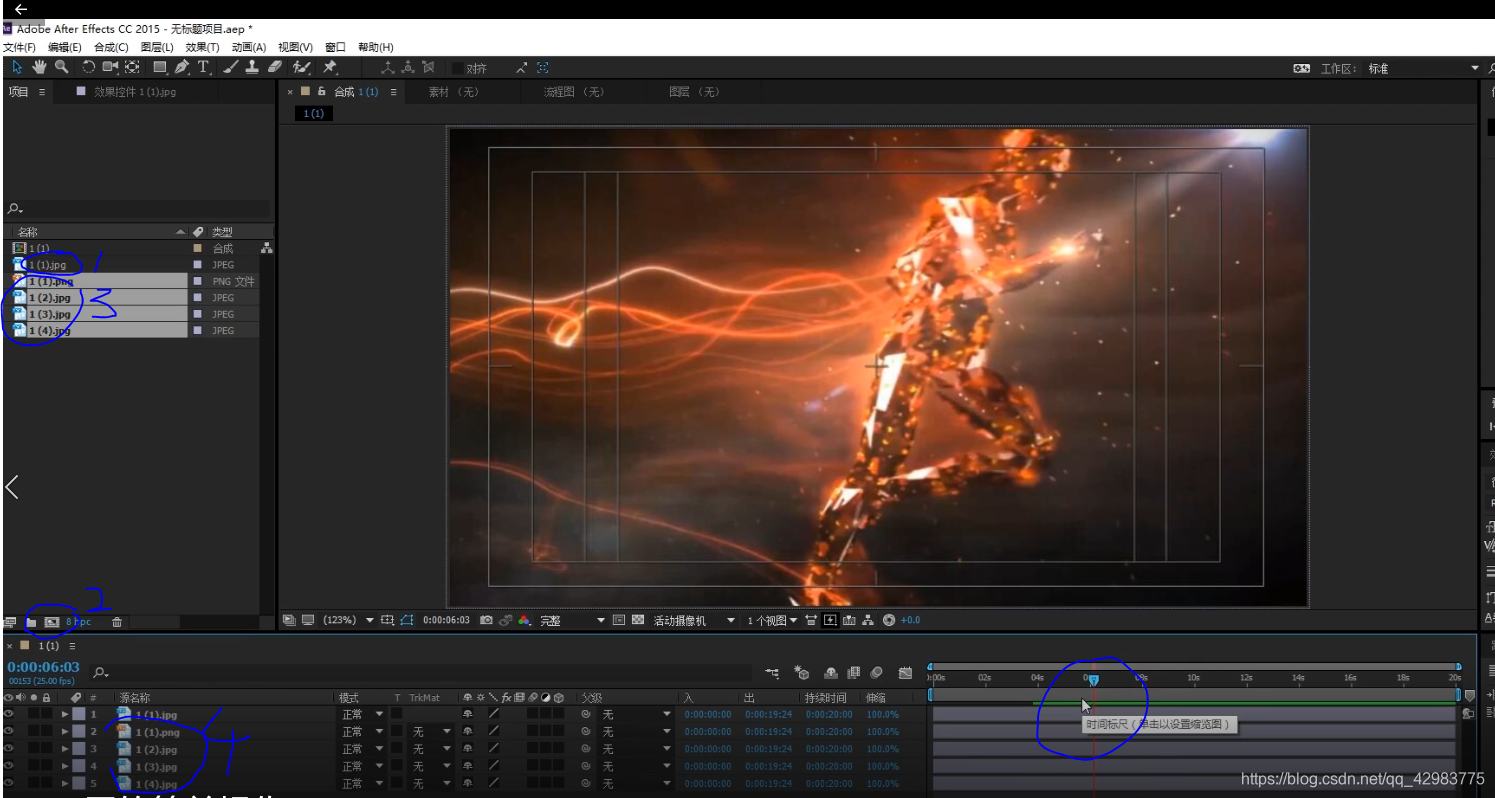Open the 工作区 标准 workspace dropdown
The height and width of the screenshot is (798, 1495).
coord(1423,68)
